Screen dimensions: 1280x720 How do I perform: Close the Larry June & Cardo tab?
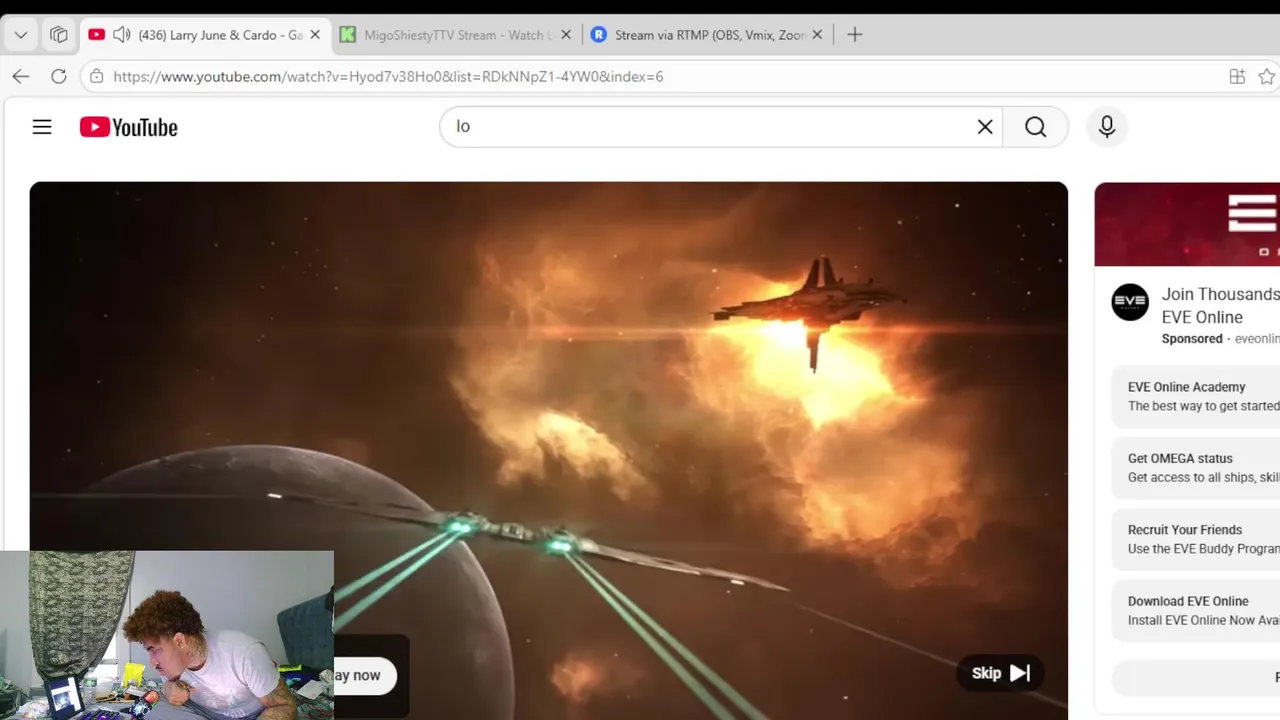tap(315, 35)
